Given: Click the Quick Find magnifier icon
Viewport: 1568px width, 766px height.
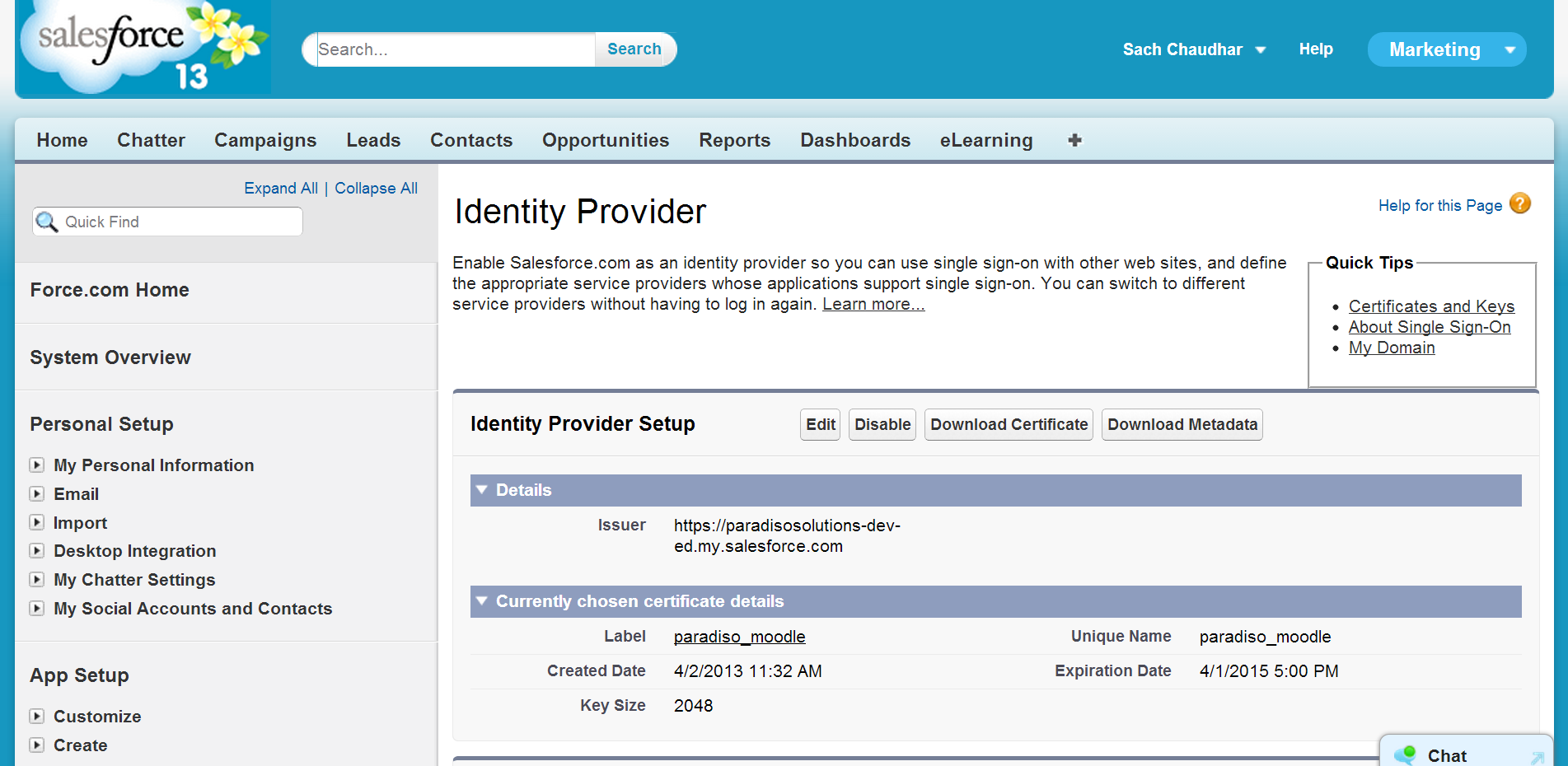Looking at the screenshot, I should [x=47, y=222].
